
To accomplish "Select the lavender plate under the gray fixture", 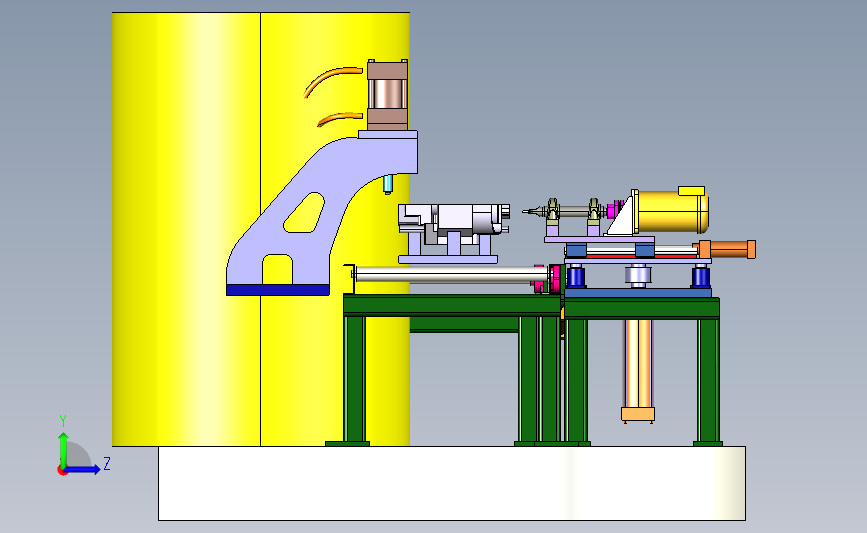I will pyautogui.click(x=448, y=259).
